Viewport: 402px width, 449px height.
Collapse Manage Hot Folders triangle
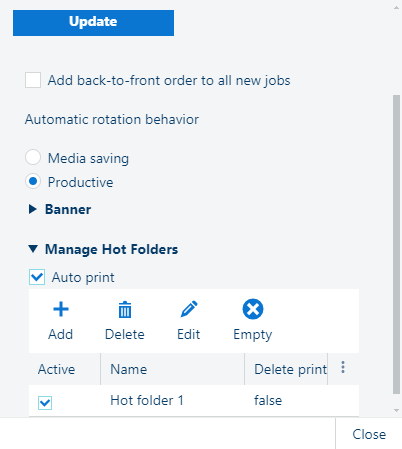[33, 249]
